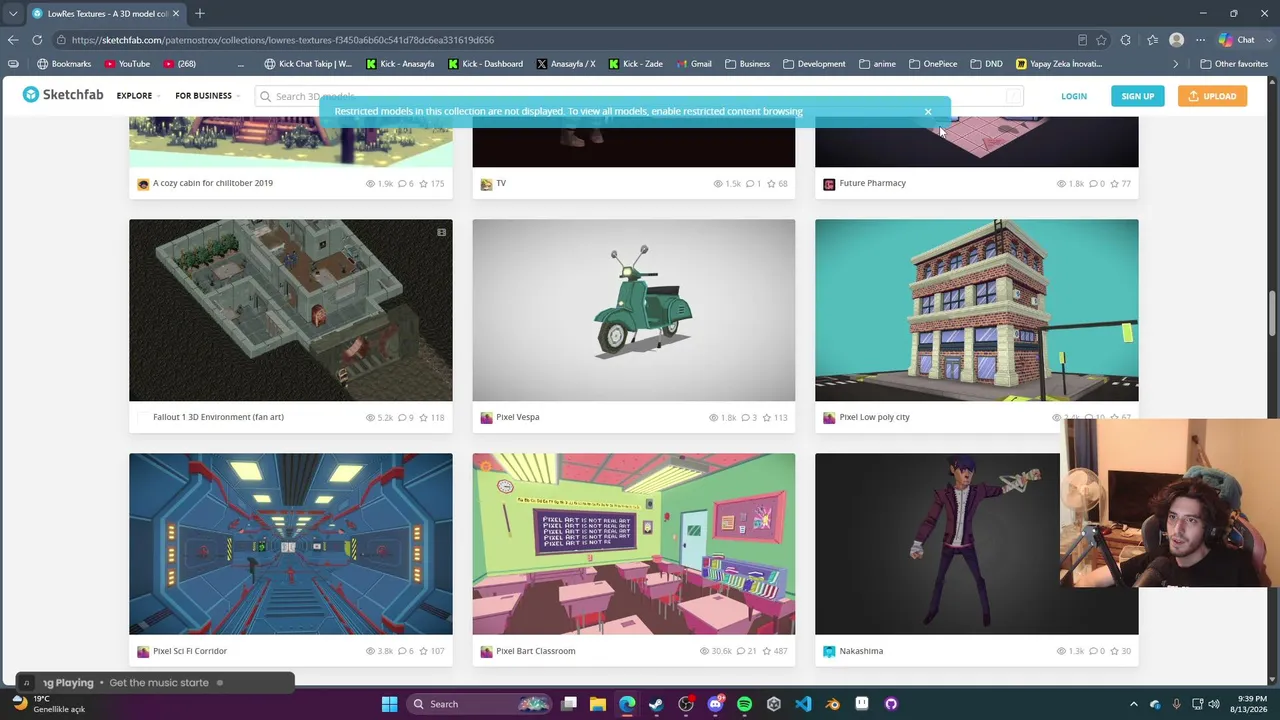Show hidden system tray icons
The image size is (1280, 720).
[1133, 704]
